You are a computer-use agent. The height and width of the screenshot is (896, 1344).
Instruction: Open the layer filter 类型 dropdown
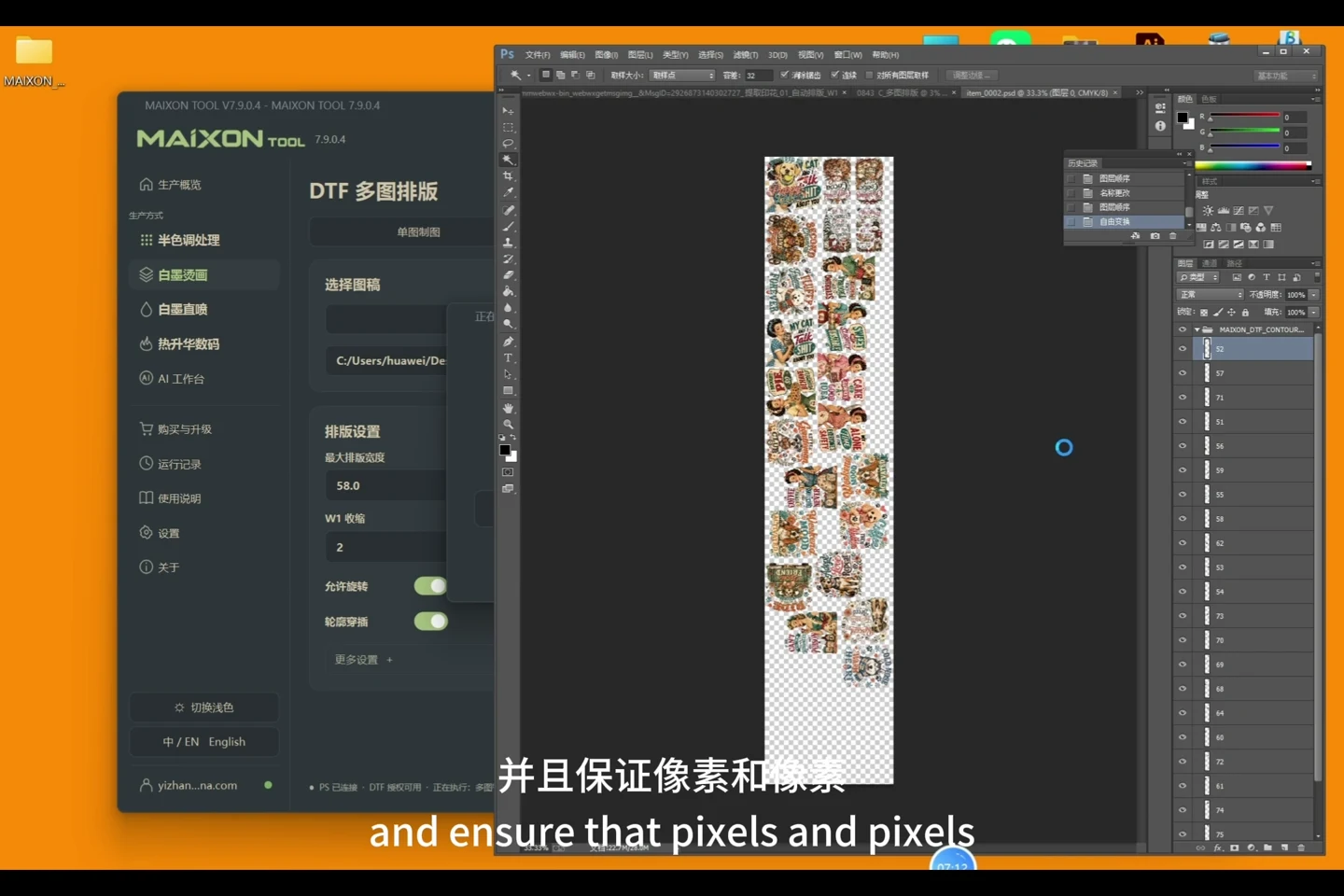(x=1198, y=277)
